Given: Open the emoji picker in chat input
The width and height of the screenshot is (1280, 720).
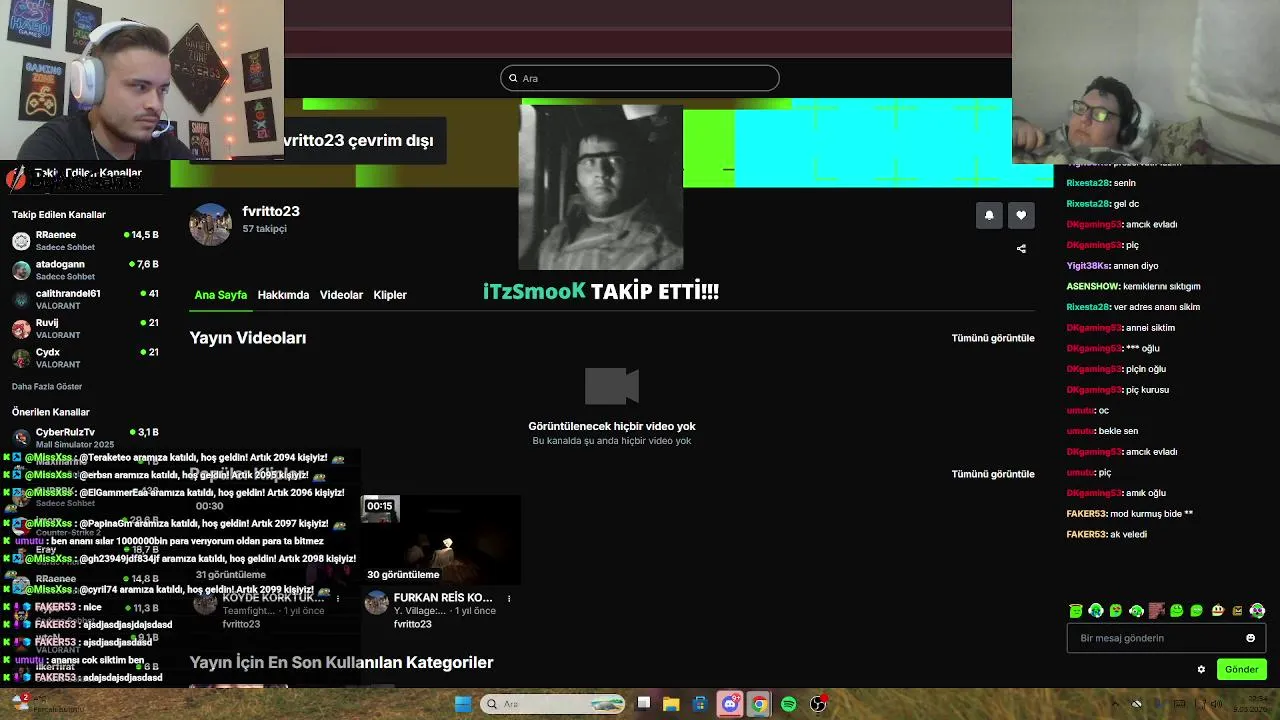Looking at the screenshot, I should click(x=1250, y=638).
